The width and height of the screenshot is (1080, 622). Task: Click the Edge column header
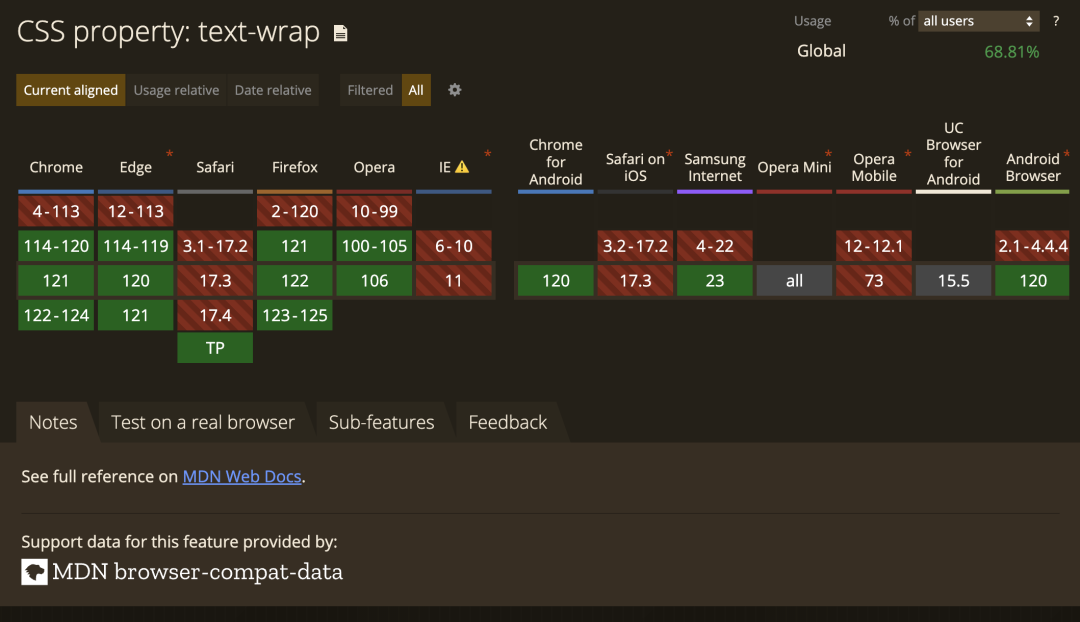(136, 167)
